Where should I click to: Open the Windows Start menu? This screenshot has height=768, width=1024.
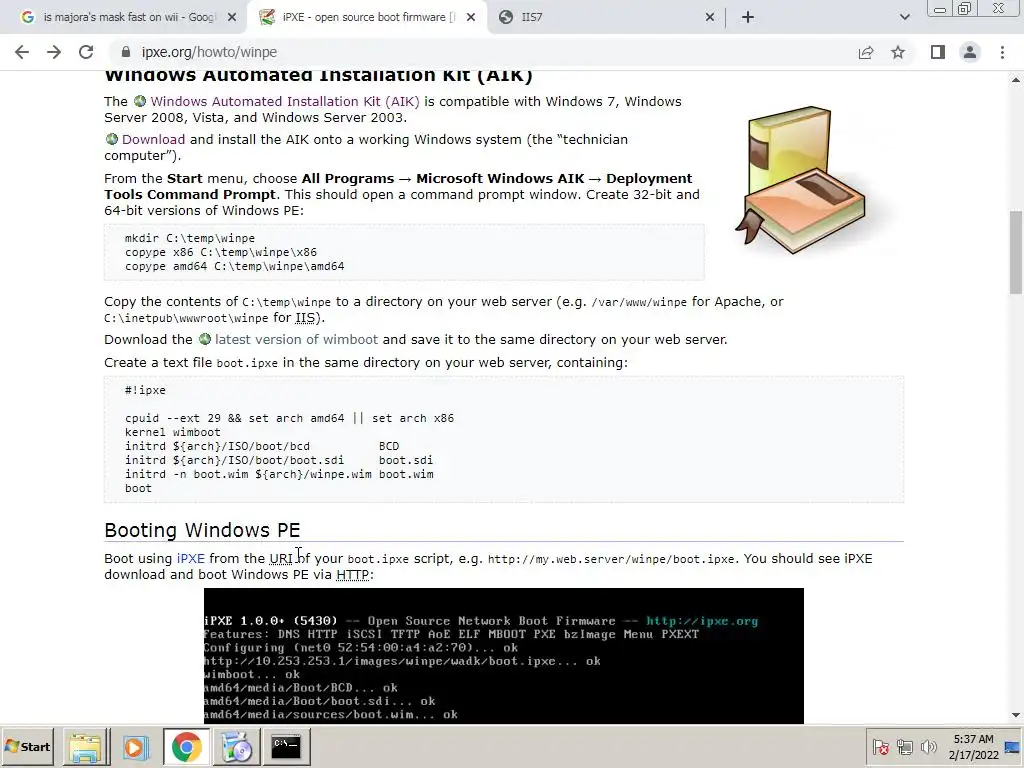pyautogui.click(x=28, y=747)
